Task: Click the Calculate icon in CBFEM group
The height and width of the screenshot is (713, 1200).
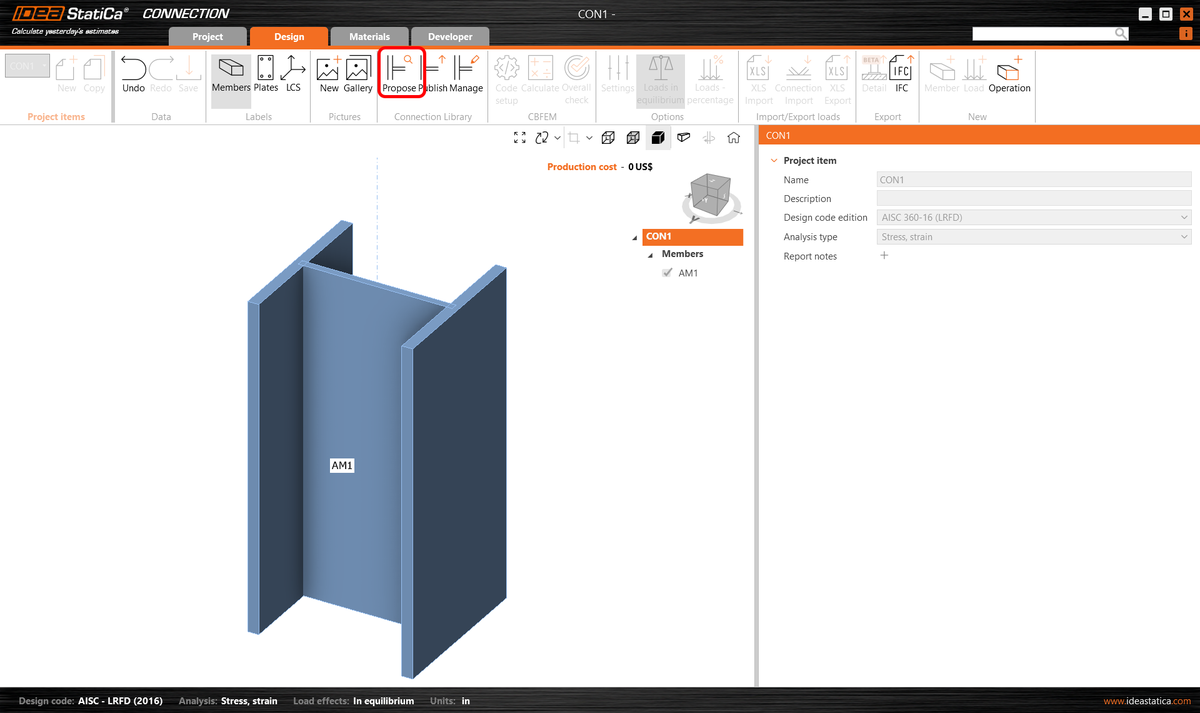Action: (541, 72)
